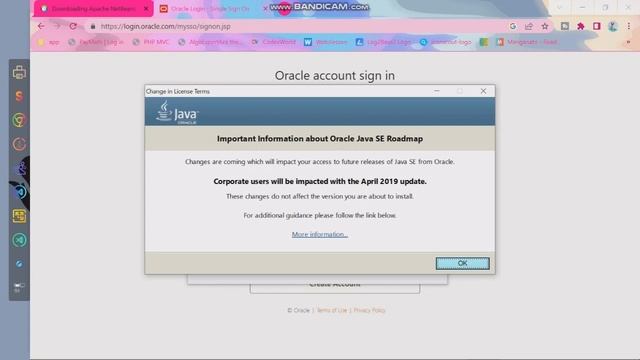640x360 pixels.
Task: Open the Chrome icon in the left sidebar
Action: [19, 120]
